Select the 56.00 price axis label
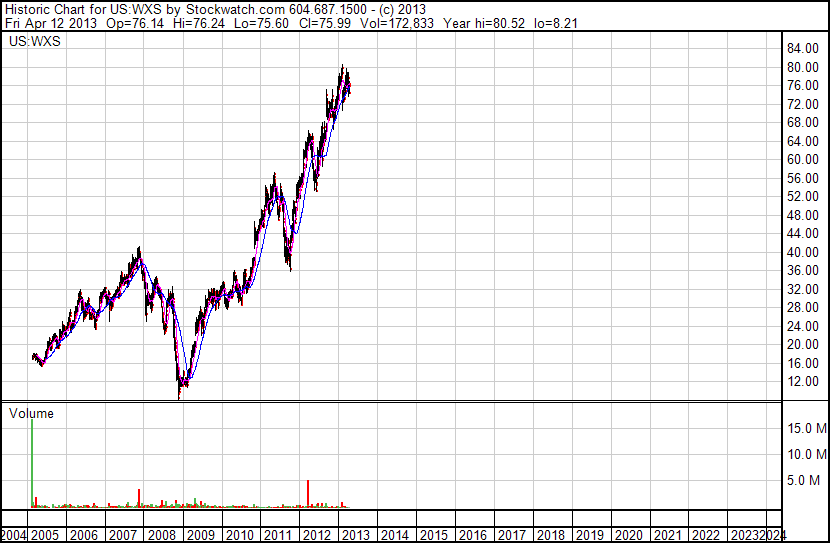 [803, 178]
